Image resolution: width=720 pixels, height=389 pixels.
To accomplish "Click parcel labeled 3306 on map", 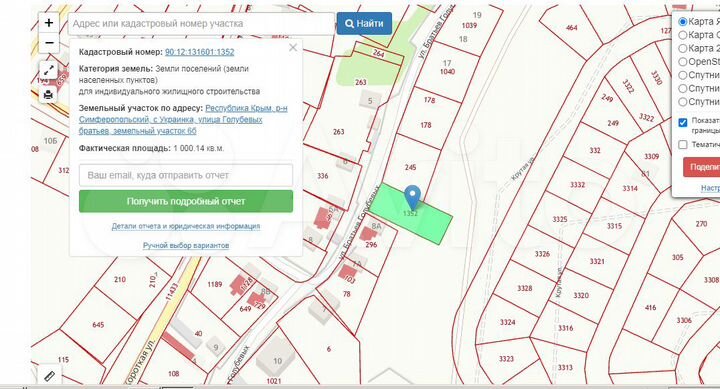I will (x=684, y=320).
